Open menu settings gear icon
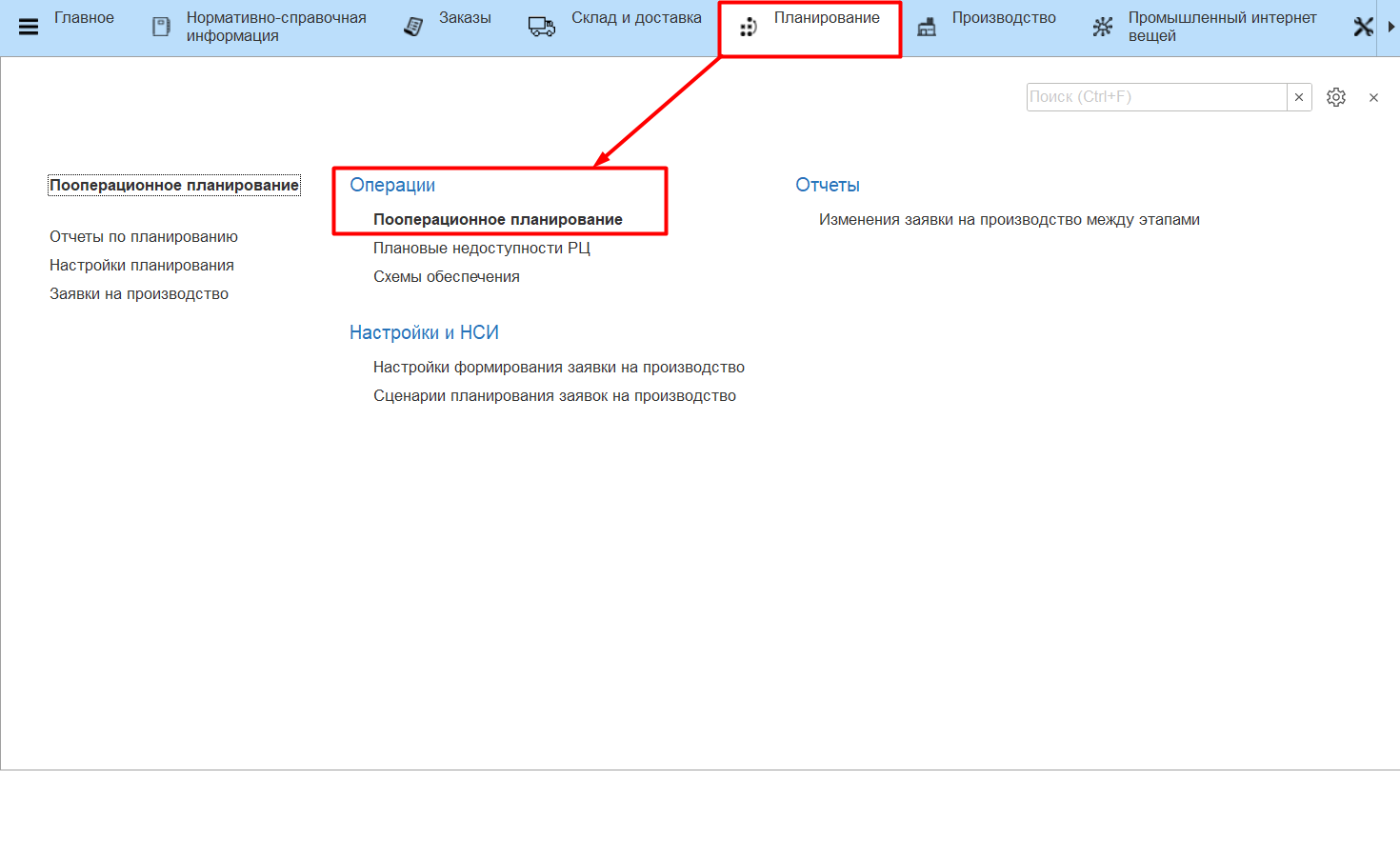Viewport: 1400px width, 860px height. tap(1336, 97)
